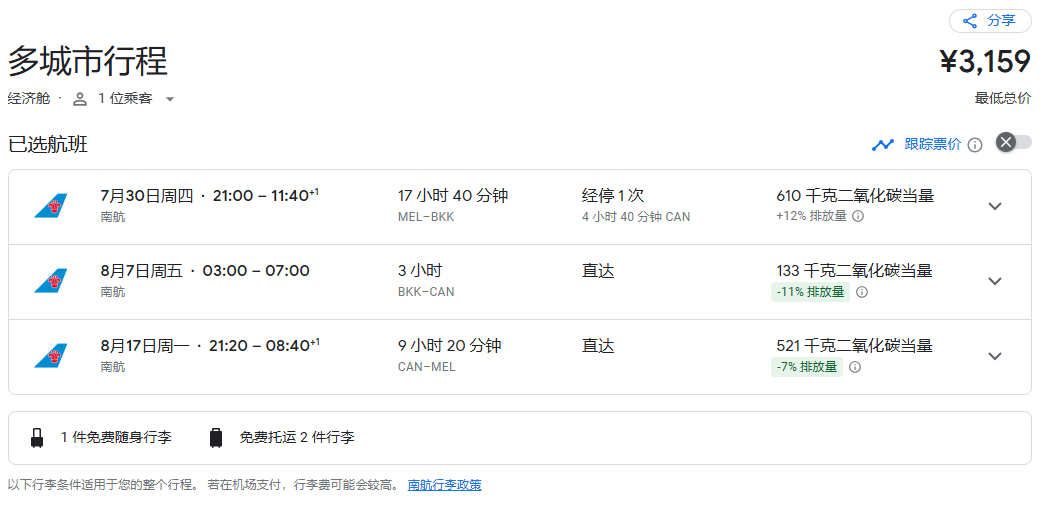Click the 133 千克二氧化碳当量 emissions text
Viewport: 1047px width, 506px height.
[x=854, y=270]
